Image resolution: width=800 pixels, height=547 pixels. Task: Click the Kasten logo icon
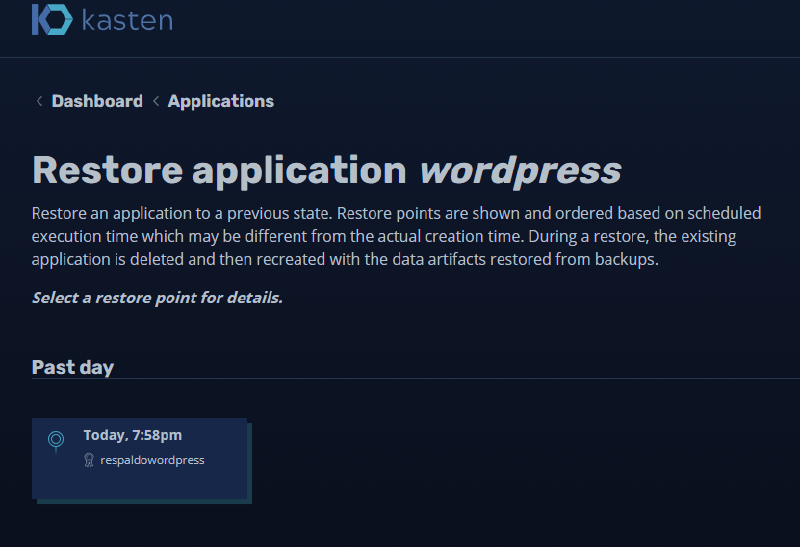pos(52,19)
